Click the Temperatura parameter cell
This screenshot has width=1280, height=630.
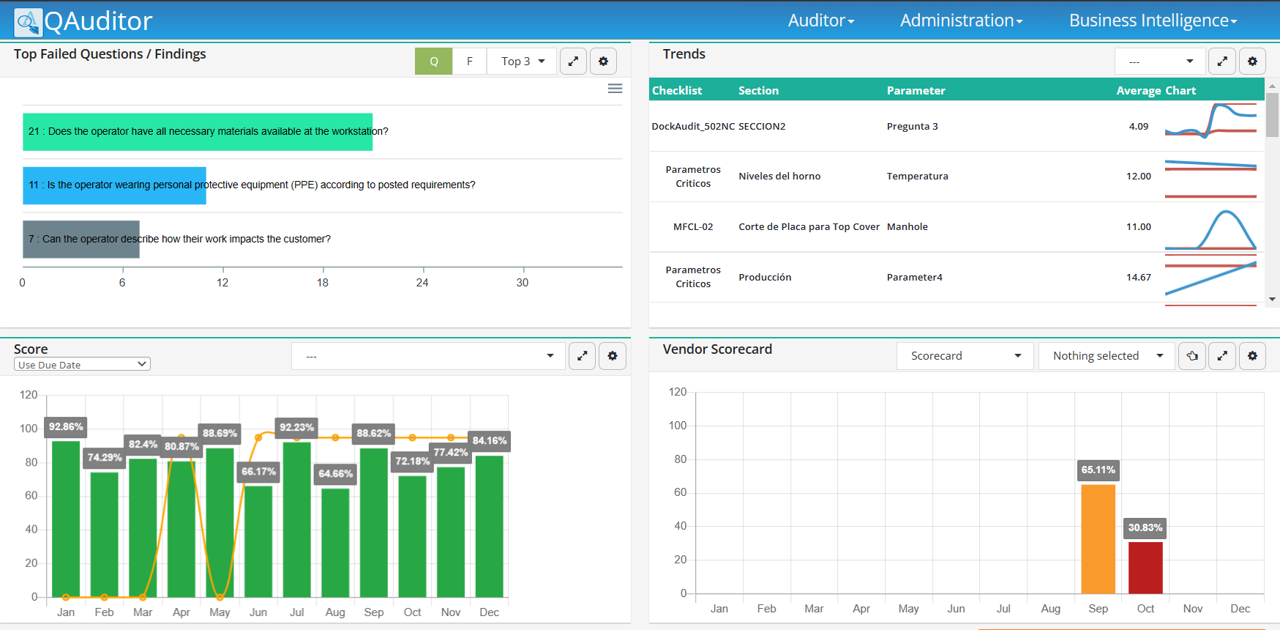tap(917, 176)
